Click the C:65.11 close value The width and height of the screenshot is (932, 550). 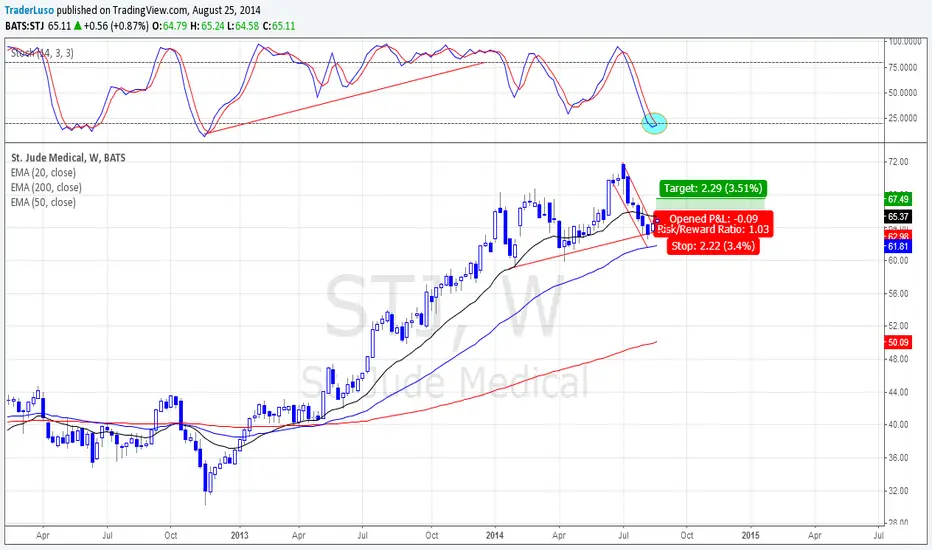[279, 26]
